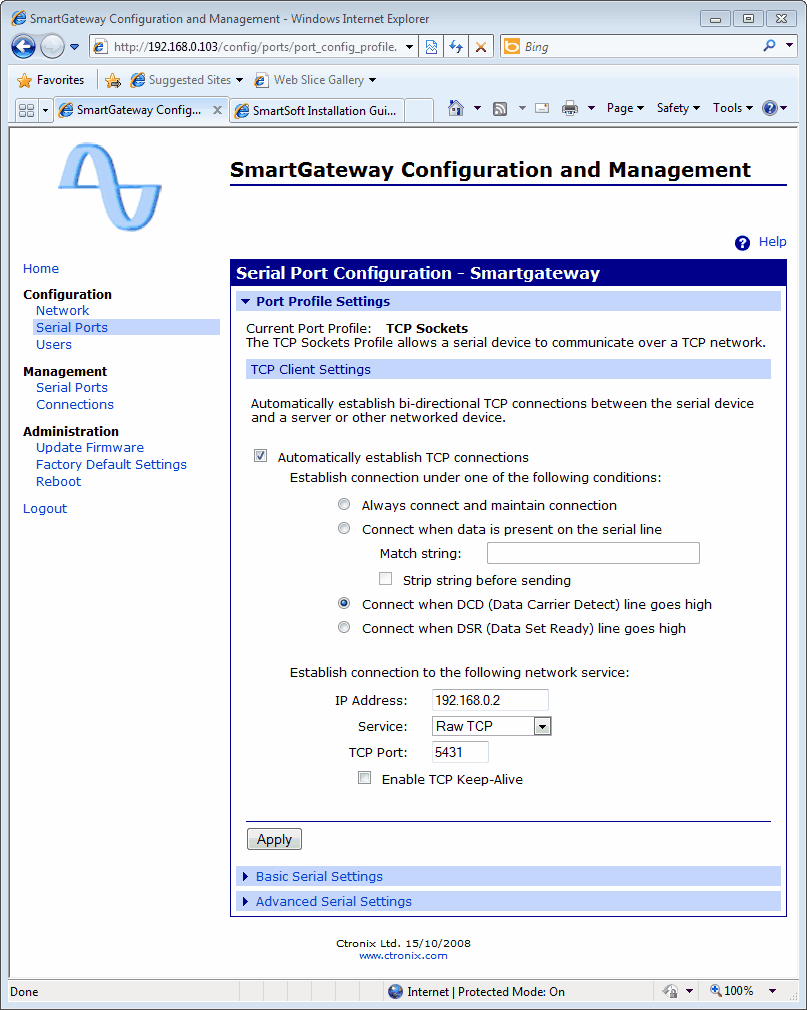Image resolution: width=807 pixels, height=1010 pixels.
Task: Open a new blank tab
Action: coord(419,111)
